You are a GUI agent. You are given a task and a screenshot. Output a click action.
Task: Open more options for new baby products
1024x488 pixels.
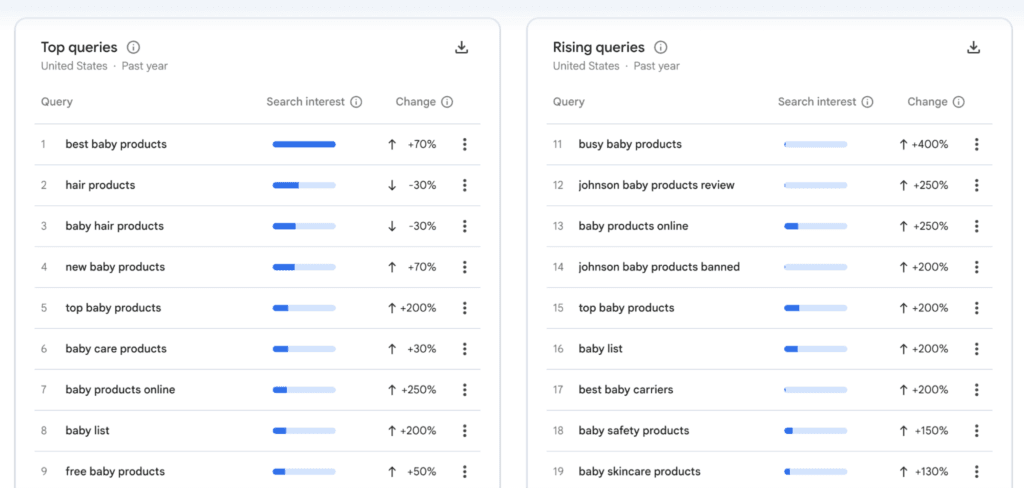pos(464,267)
